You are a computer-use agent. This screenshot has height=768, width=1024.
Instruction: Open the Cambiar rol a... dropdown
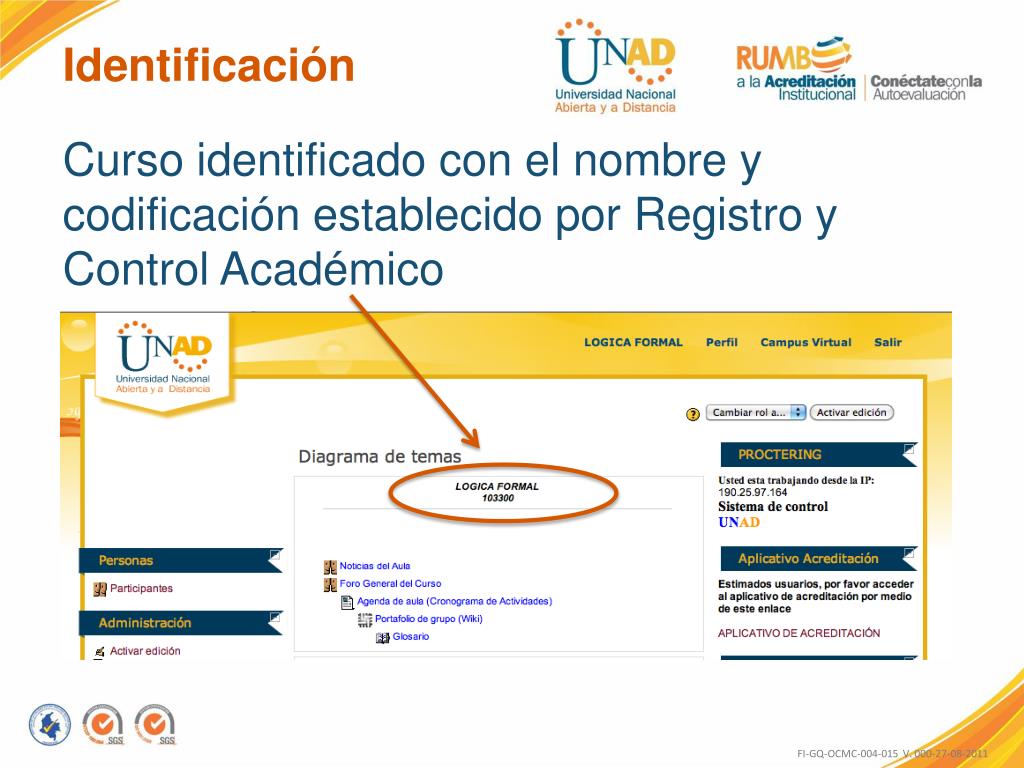pyautogui.click(x=756, y=413)
